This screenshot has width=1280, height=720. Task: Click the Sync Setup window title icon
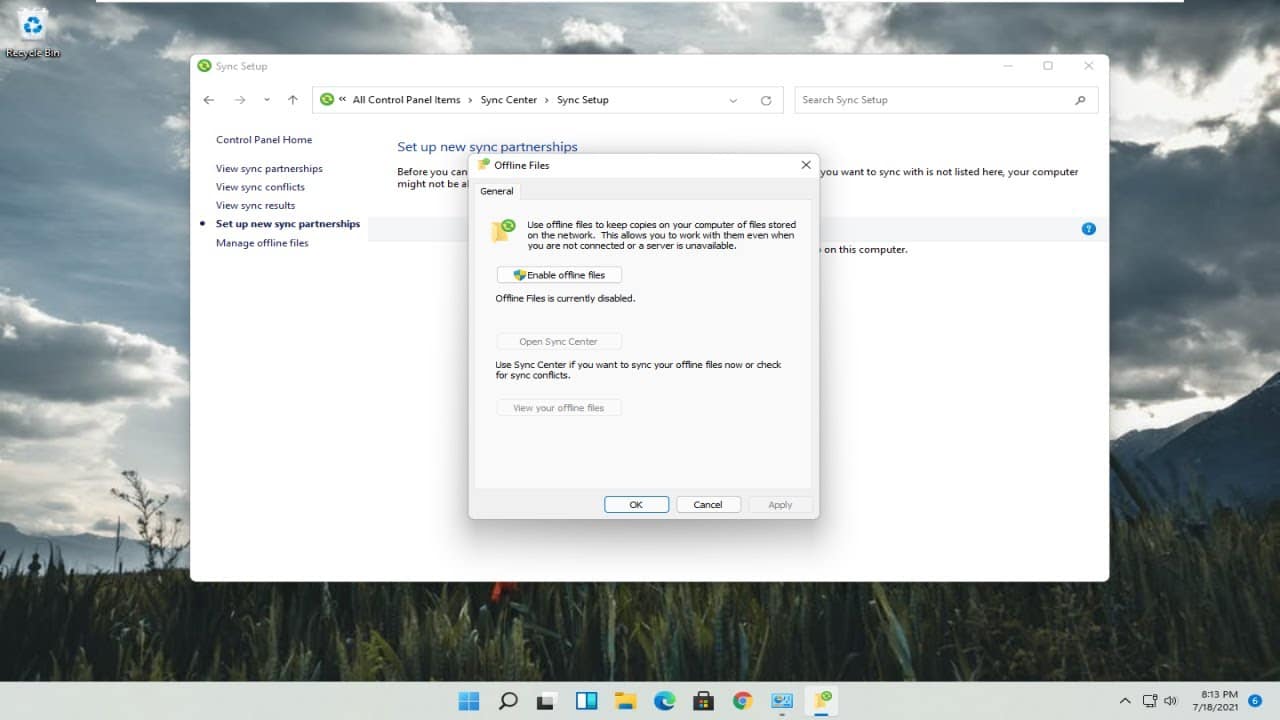(205, 66)
